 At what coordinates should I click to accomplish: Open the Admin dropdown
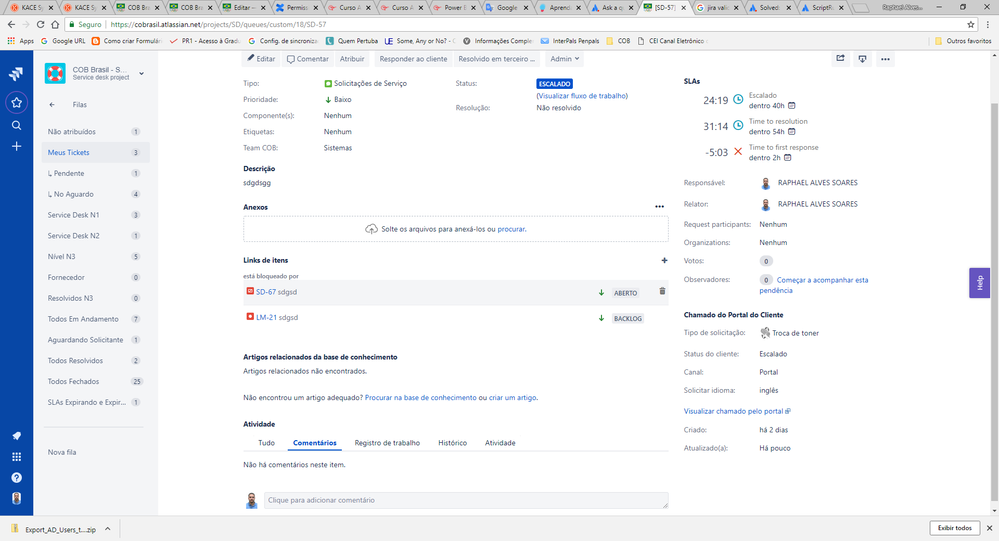(564, 59)
